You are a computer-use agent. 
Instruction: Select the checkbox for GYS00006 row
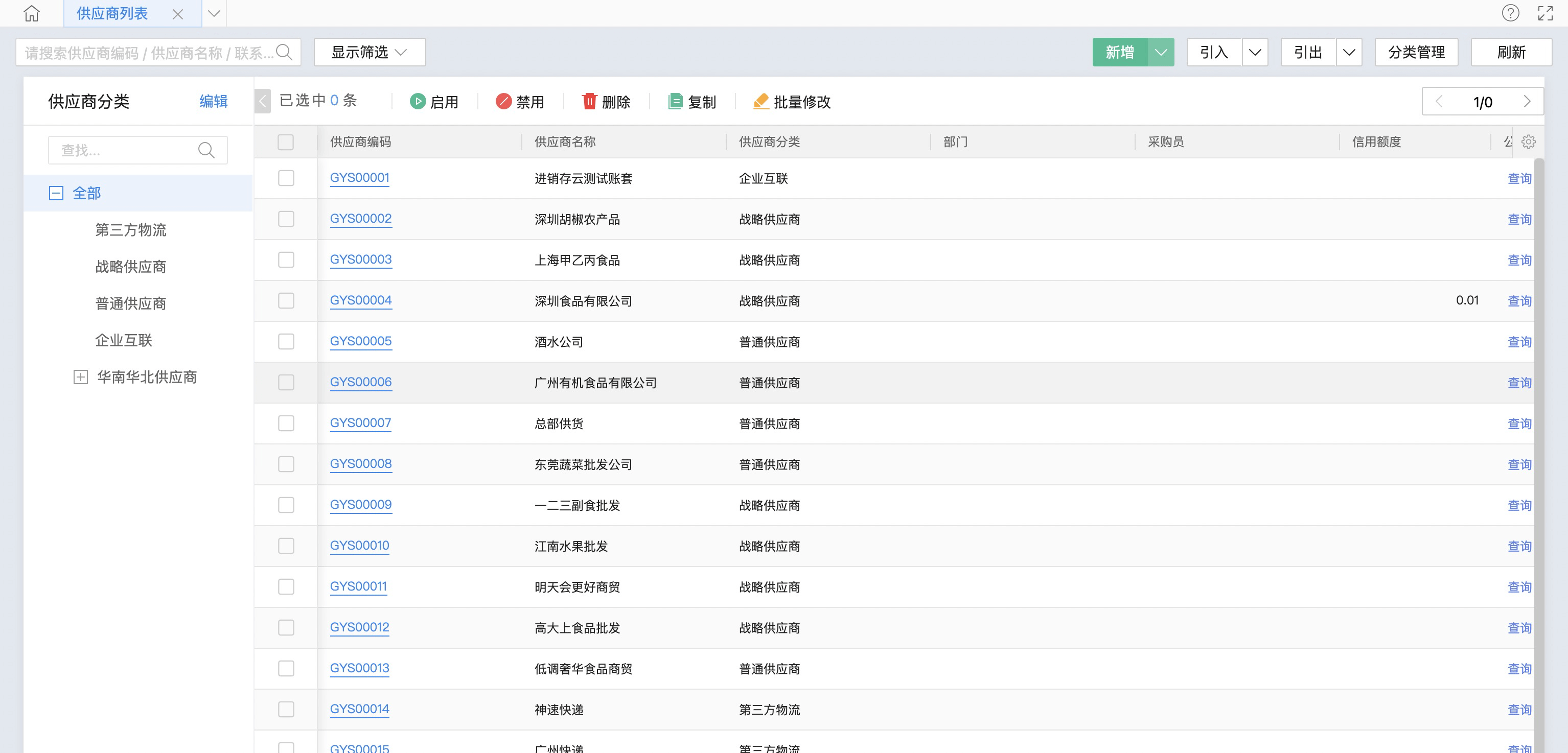pyautogui.click(x=286, y=383)
